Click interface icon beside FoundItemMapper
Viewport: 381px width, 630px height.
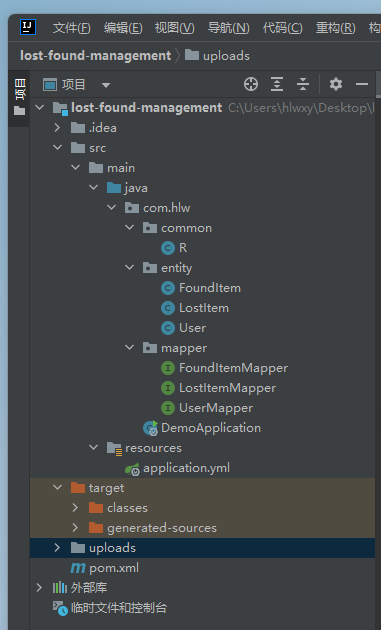168,368
